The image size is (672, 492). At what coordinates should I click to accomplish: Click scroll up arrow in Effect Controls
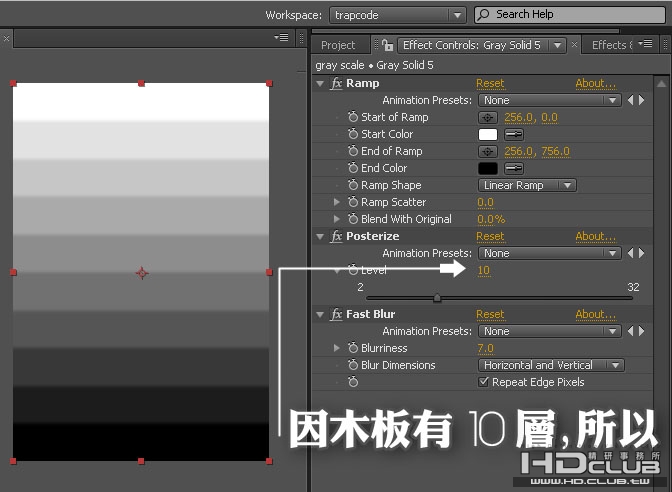coord(661,84)
